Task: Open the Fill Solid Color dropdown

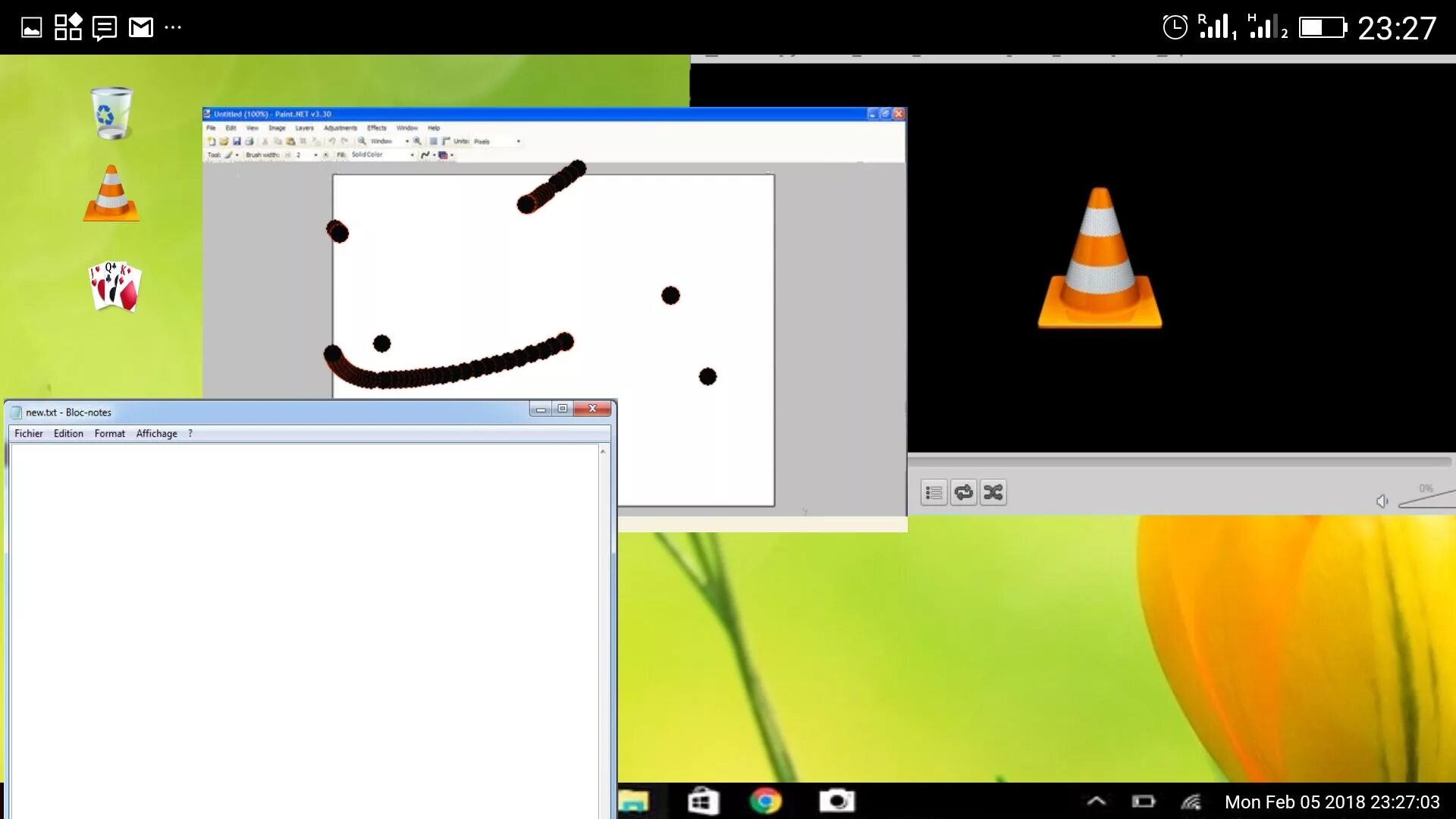Action: (x=413, y=155)
